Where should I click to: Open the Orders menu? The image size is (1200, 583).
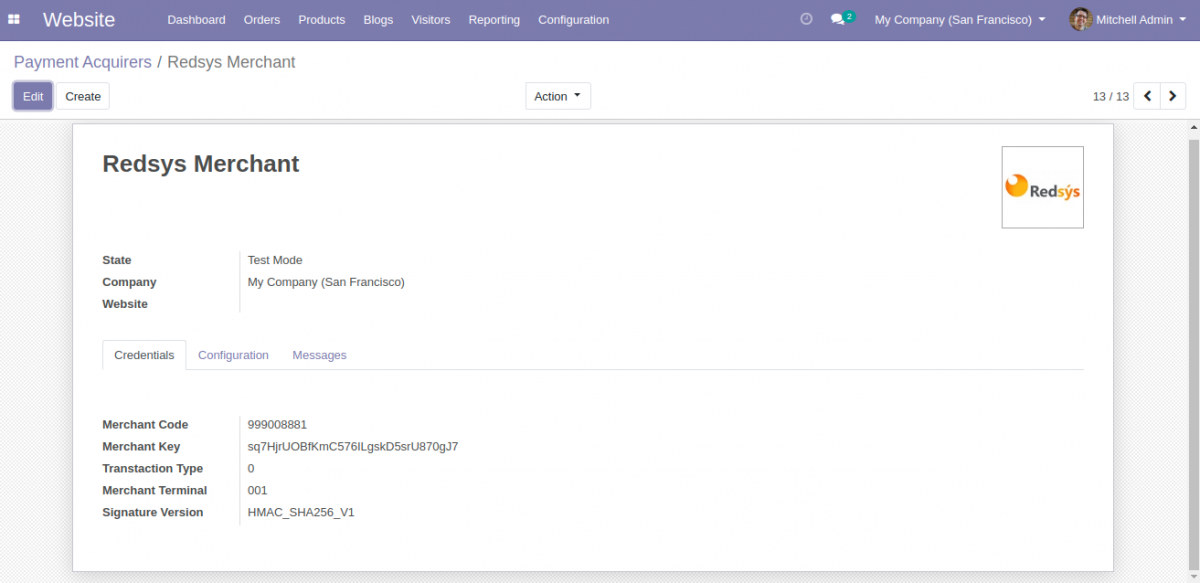(262, 19)
